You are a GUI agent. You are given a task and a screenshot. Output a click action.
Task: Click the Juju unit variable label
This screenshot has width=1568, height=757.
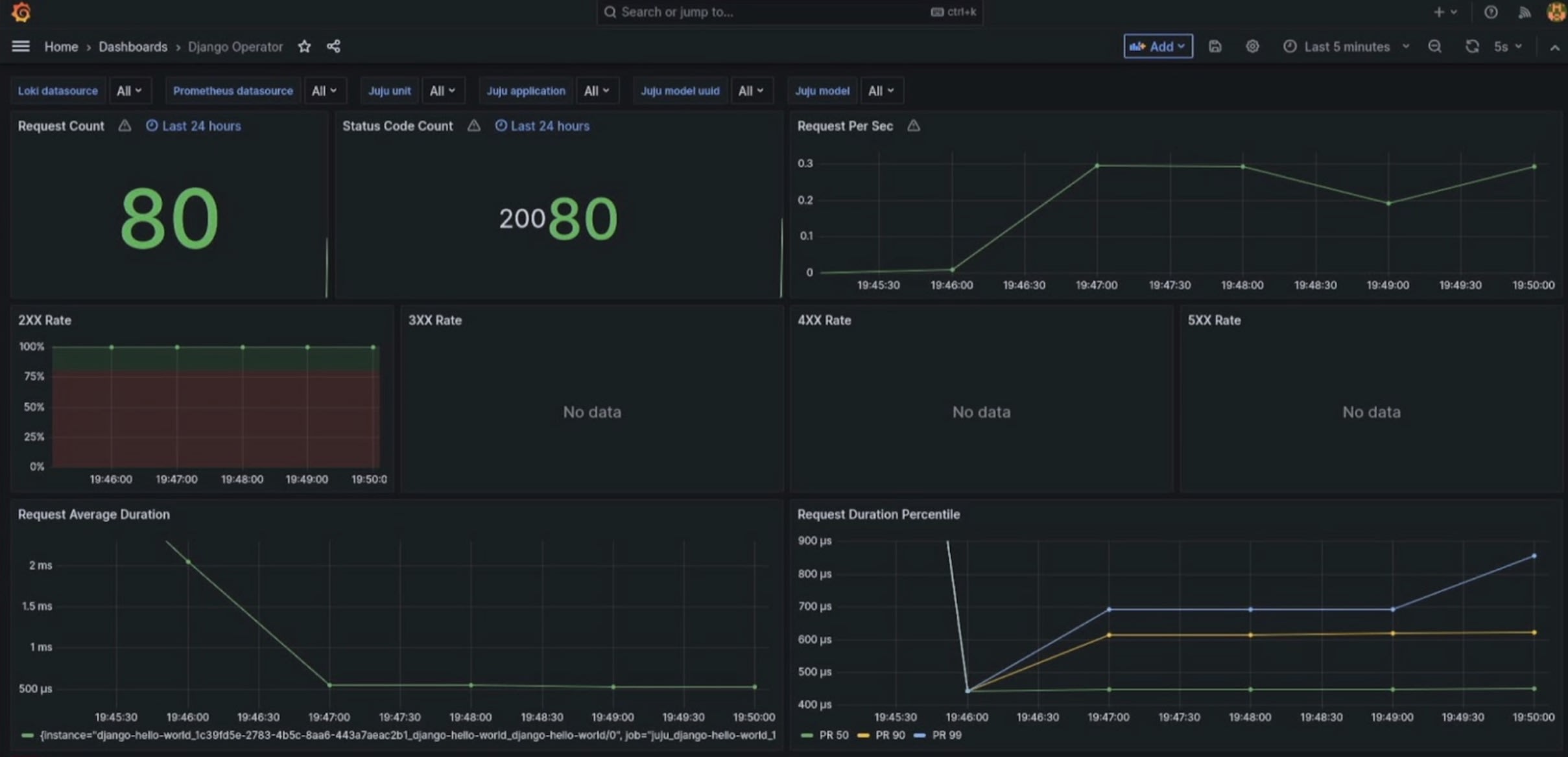(390, 91)
